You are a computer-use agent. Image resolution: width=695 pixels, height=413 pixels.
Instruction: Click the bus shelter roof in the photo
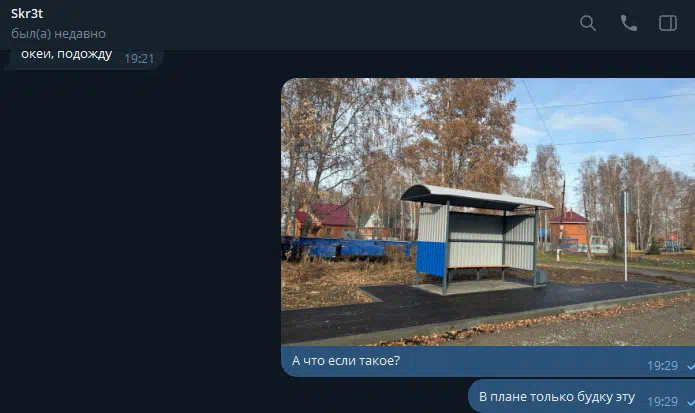coord(476,196)
